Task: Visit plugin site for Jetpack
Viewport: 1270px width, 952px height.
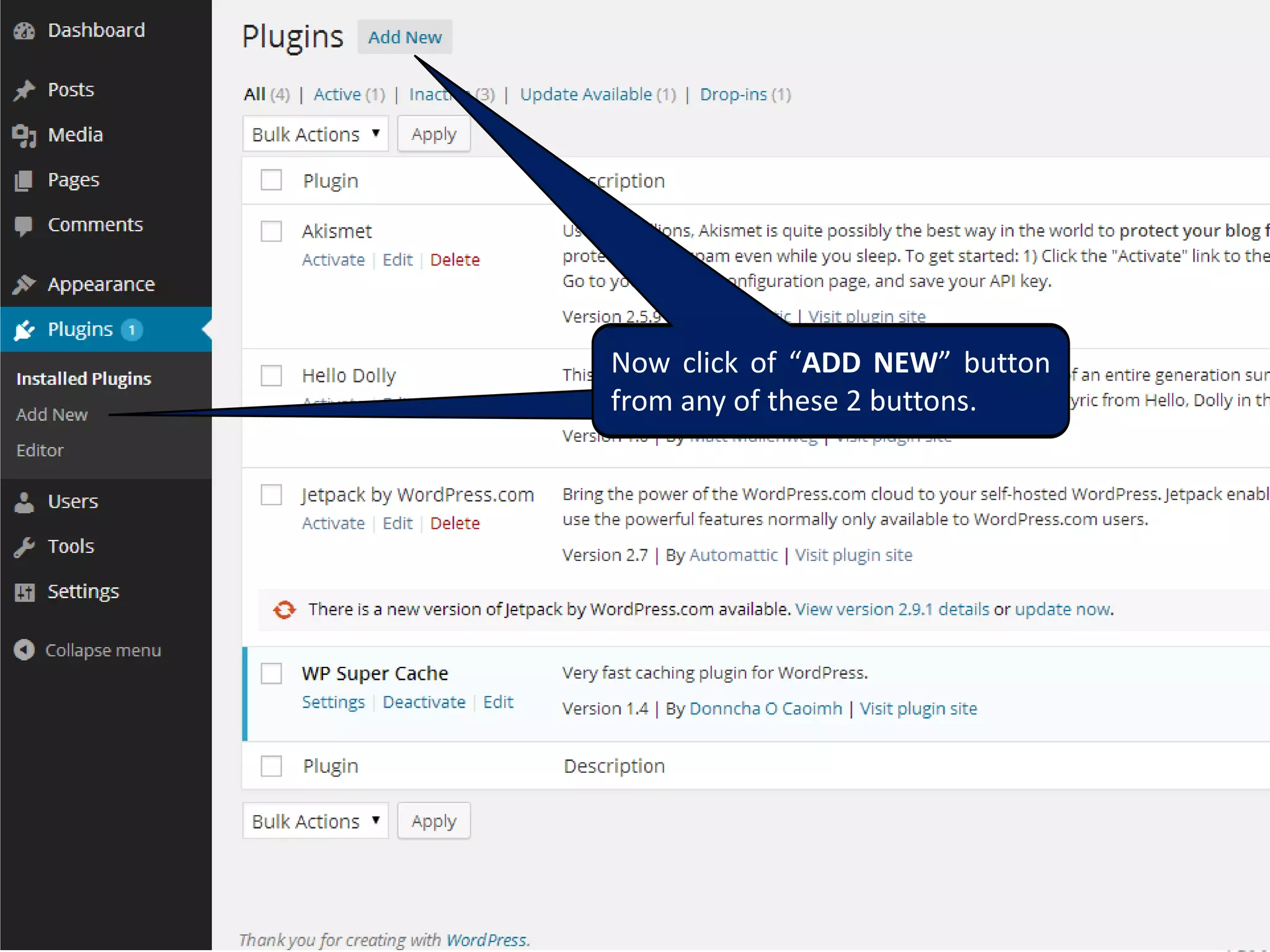Action: coord(854,555)
